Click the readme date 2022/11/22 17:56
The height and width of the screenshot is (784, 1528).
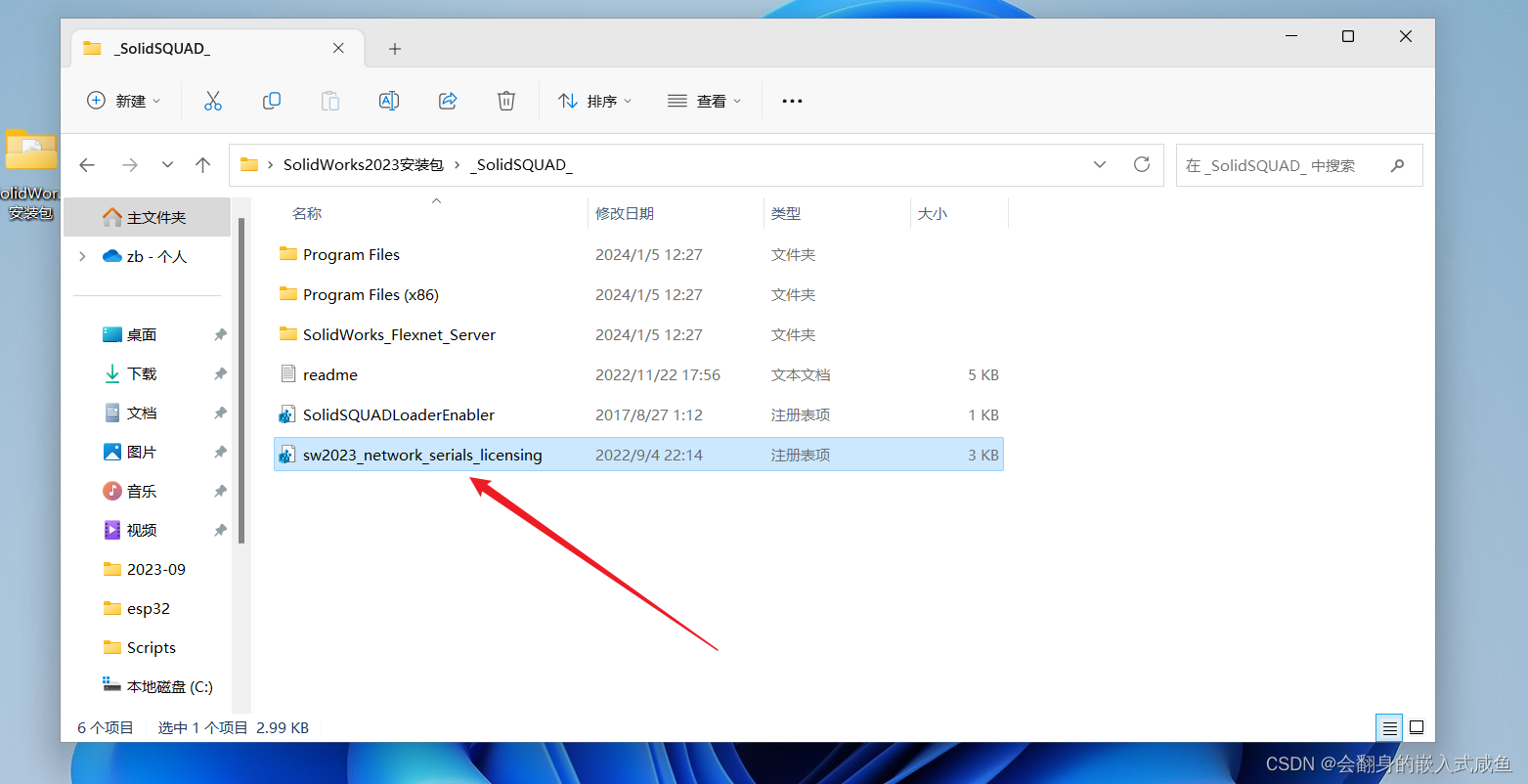[658, 374]
